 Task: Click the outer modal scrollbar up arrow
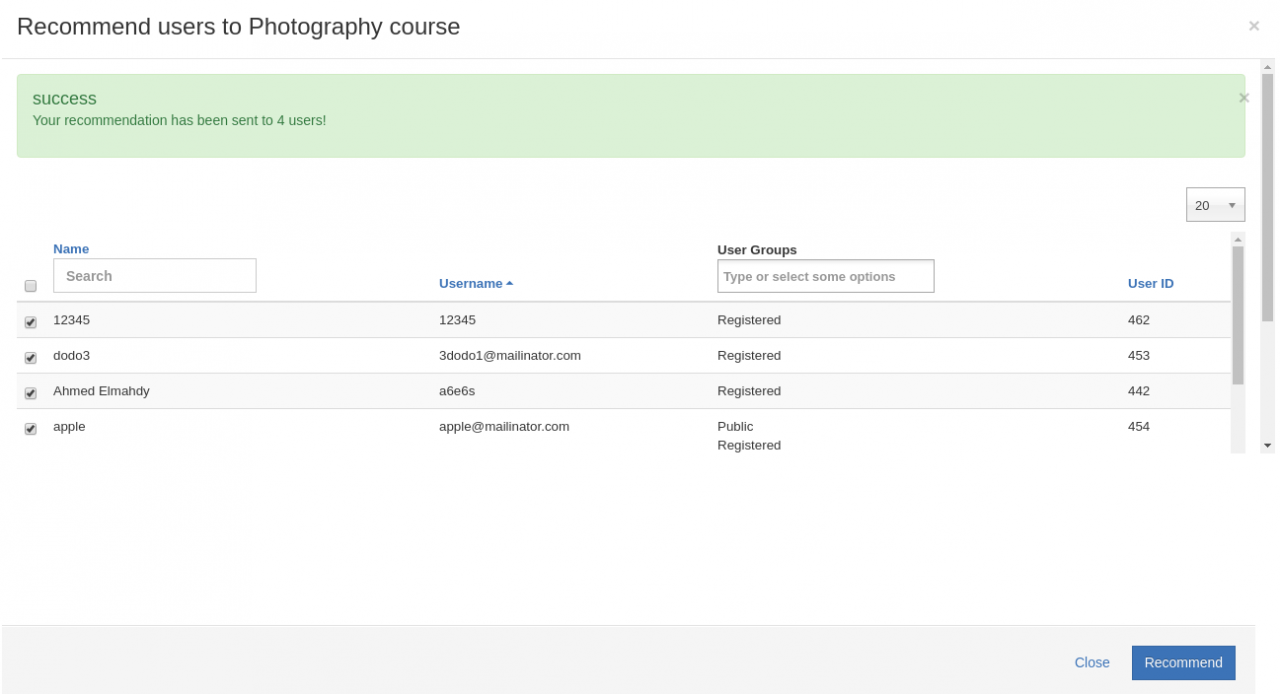[x=1267, y=67]
